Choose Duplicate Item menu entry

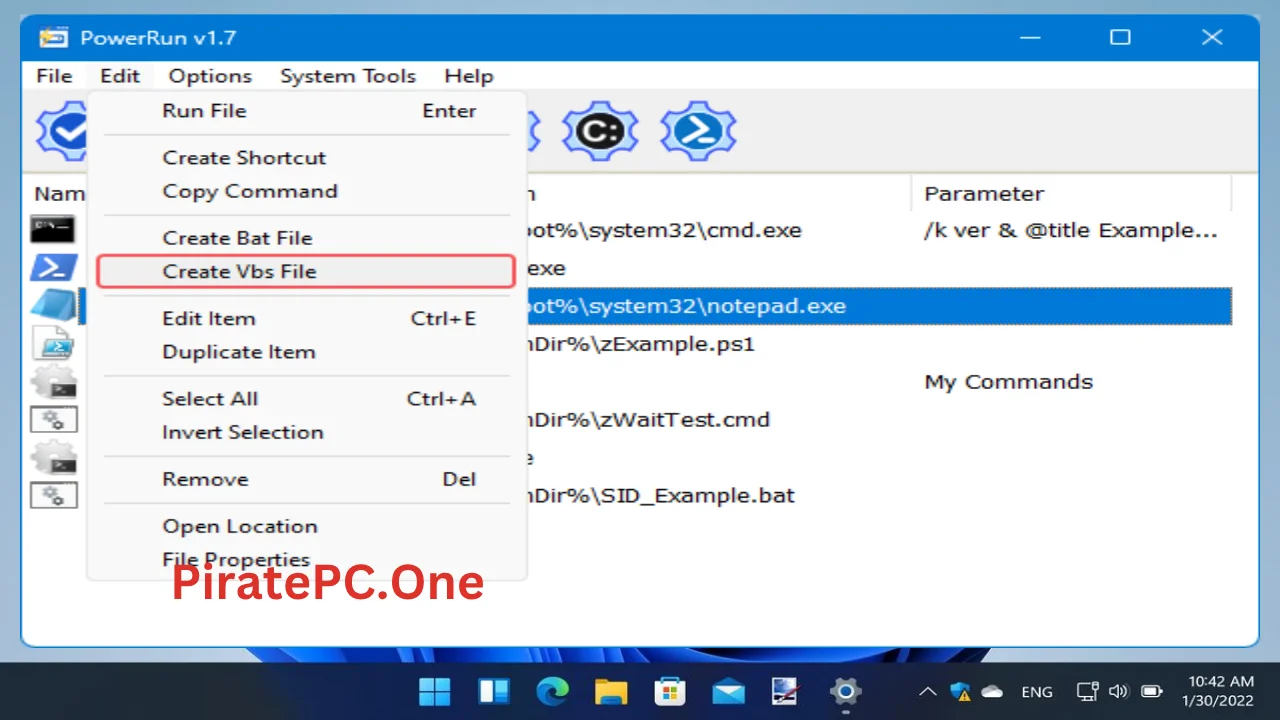click(x=307, y=352)
